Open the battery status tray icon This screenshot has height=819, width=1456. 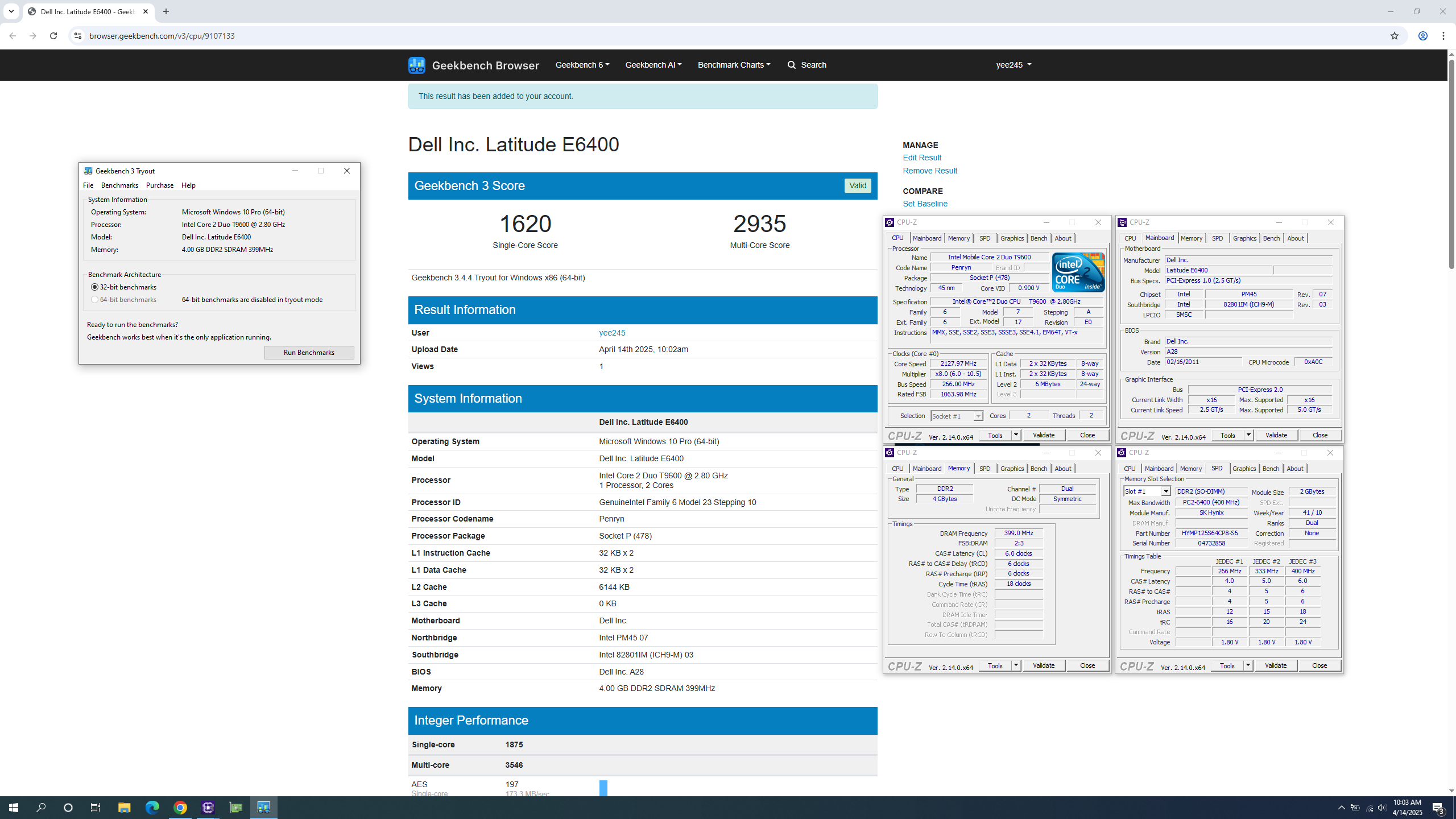pos(1355,808)
